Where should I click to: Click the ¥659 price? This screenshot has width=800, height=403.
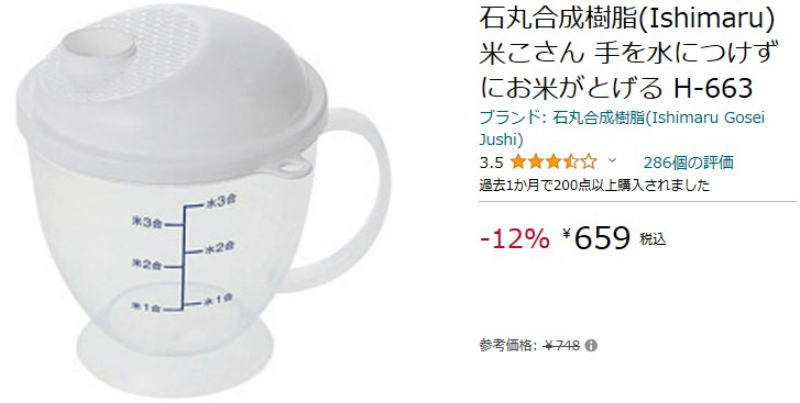point(597,238)
